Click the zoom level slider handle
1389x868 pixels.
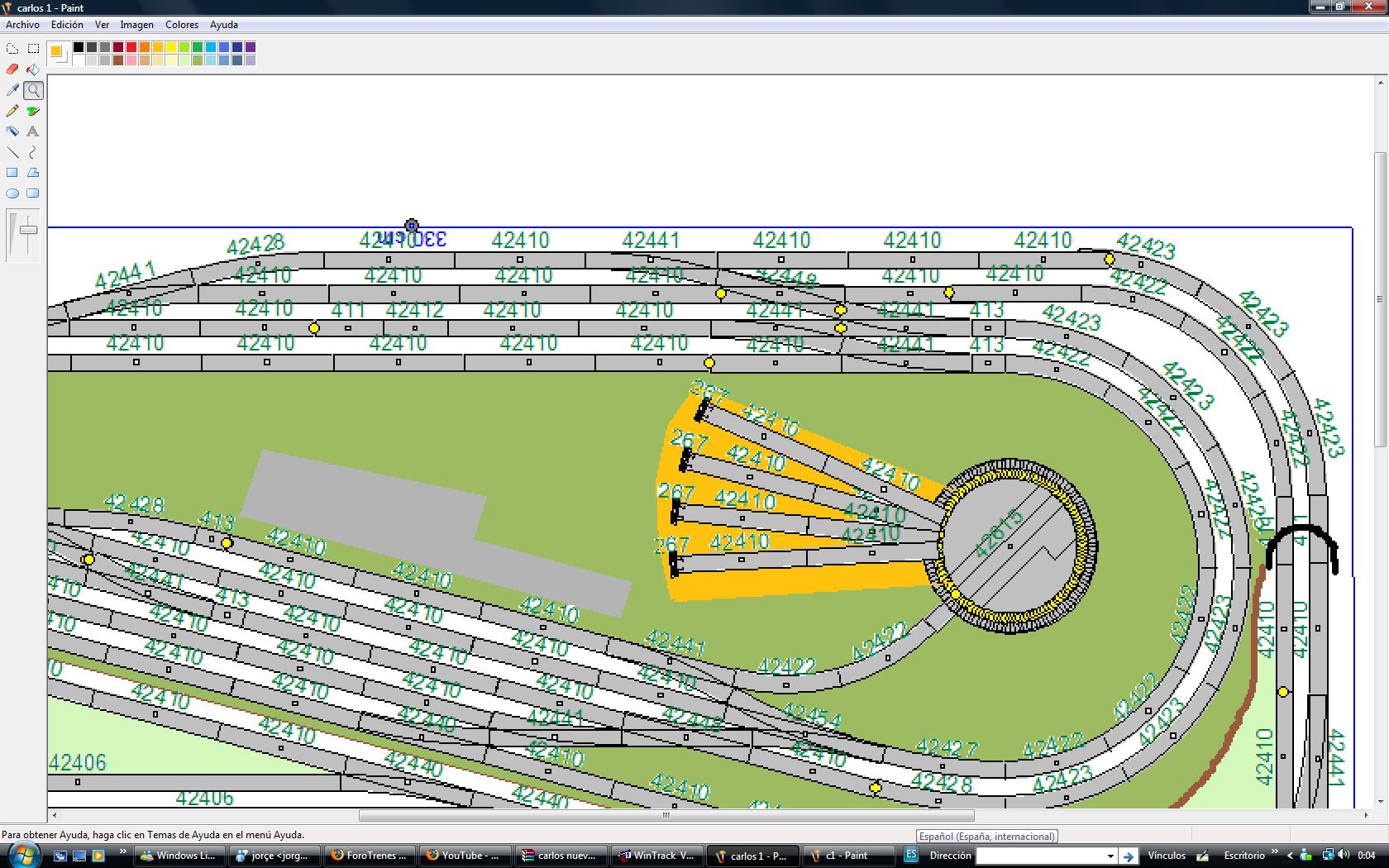[x=28, y=229]
